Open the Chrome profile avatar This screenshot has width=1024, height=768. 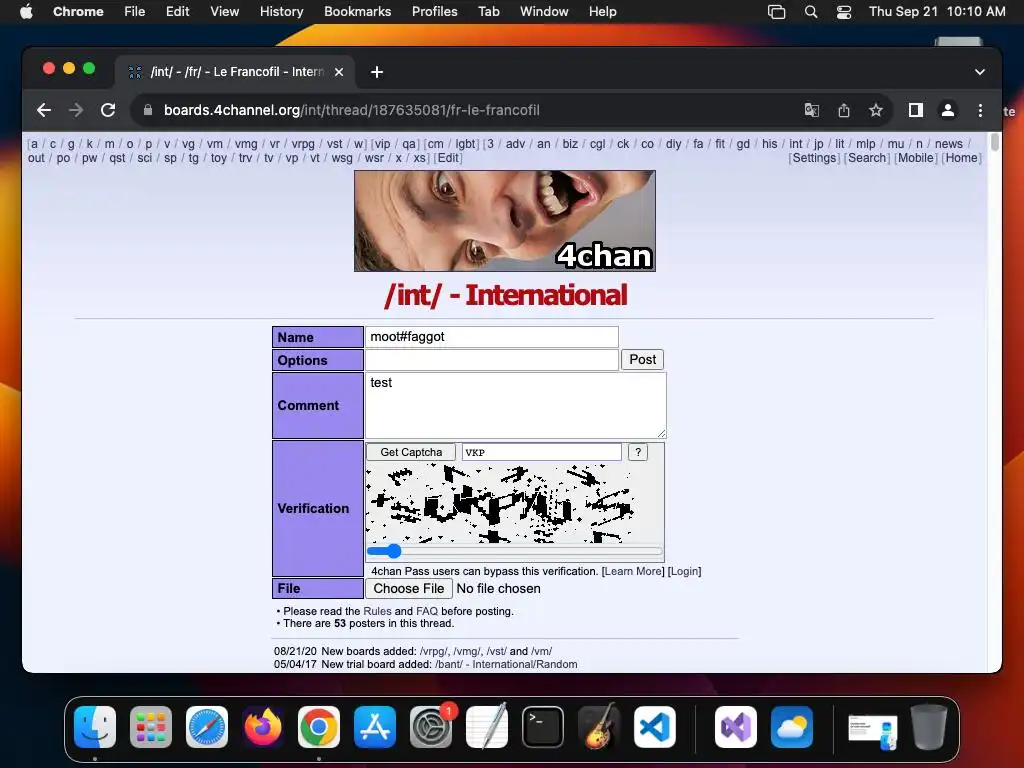pos(948,110)
